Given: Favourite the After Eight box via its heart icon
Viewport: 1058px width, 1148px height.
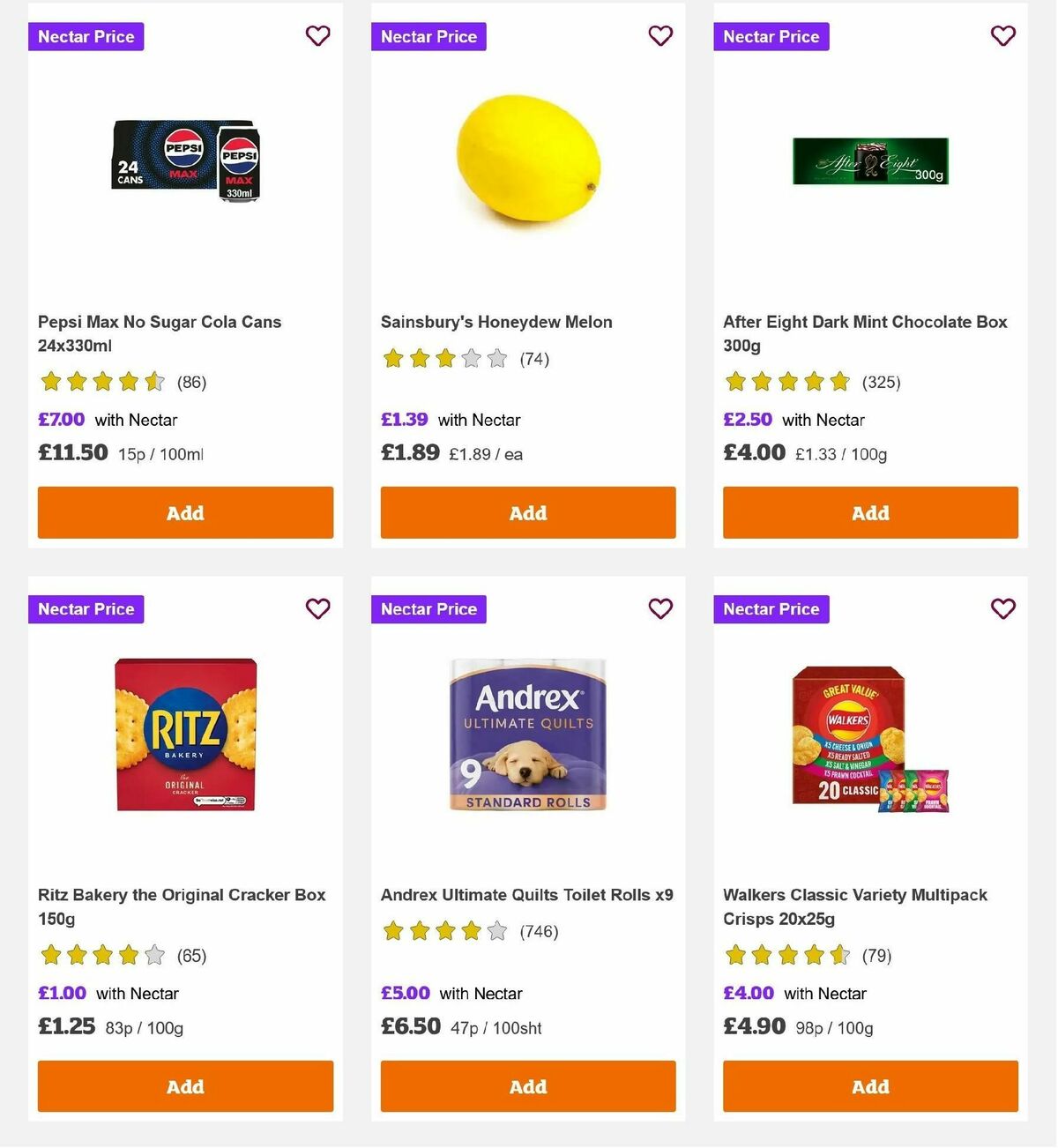Looking at the screenshot, I should tap(1003, 36).
